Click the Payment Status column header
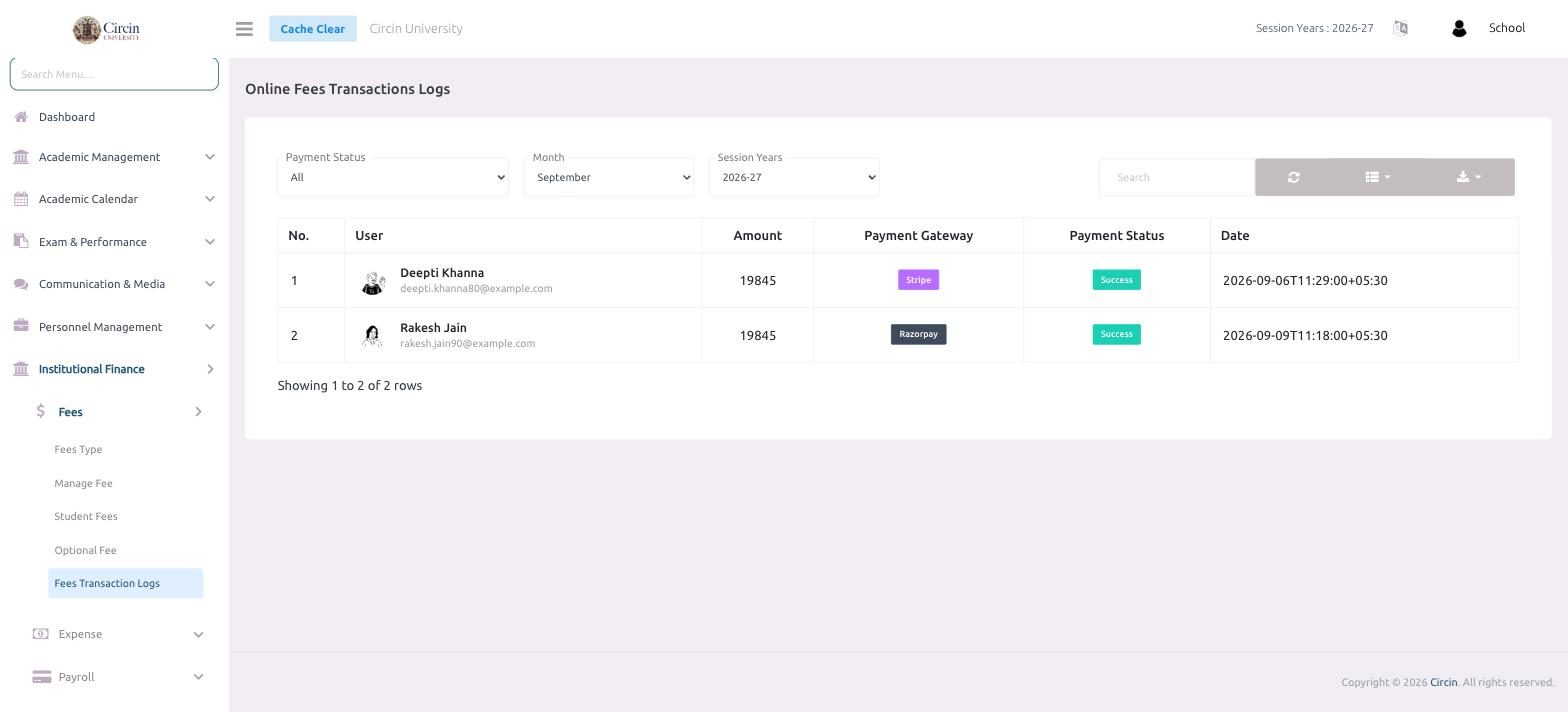This screenshot has width=1568, height=712. point(1116,235)
